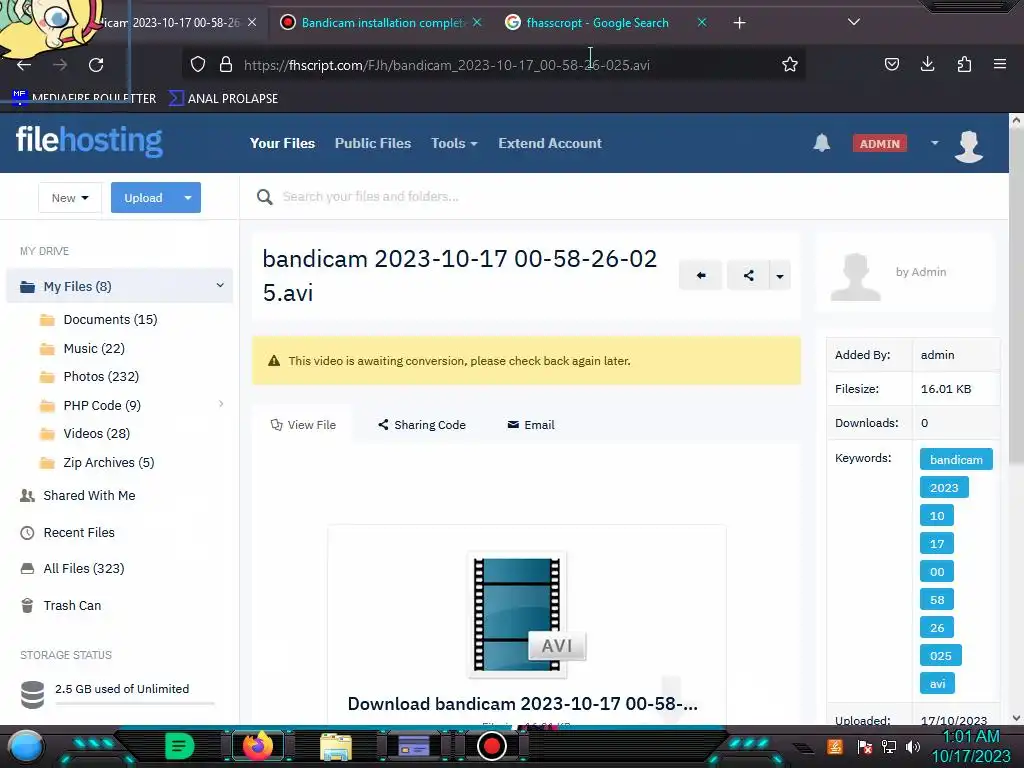This screenshot has height=768, width=1024.
Task: Click the user avatar in header
Action: pos(968,146)
